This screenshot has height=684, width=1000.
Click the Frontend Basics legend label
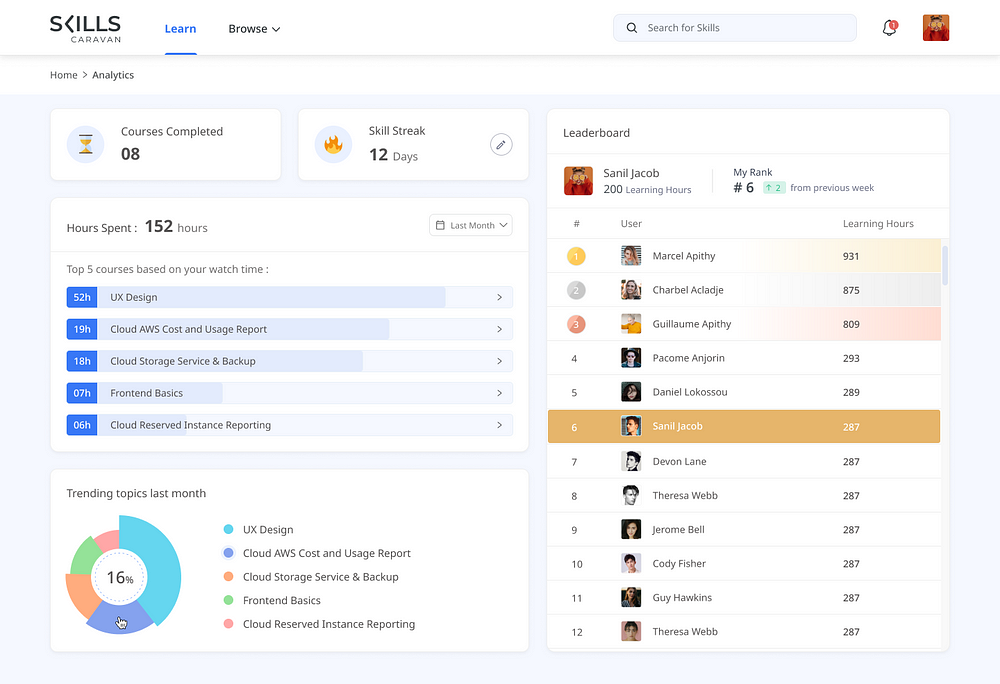tap(282, 600)
